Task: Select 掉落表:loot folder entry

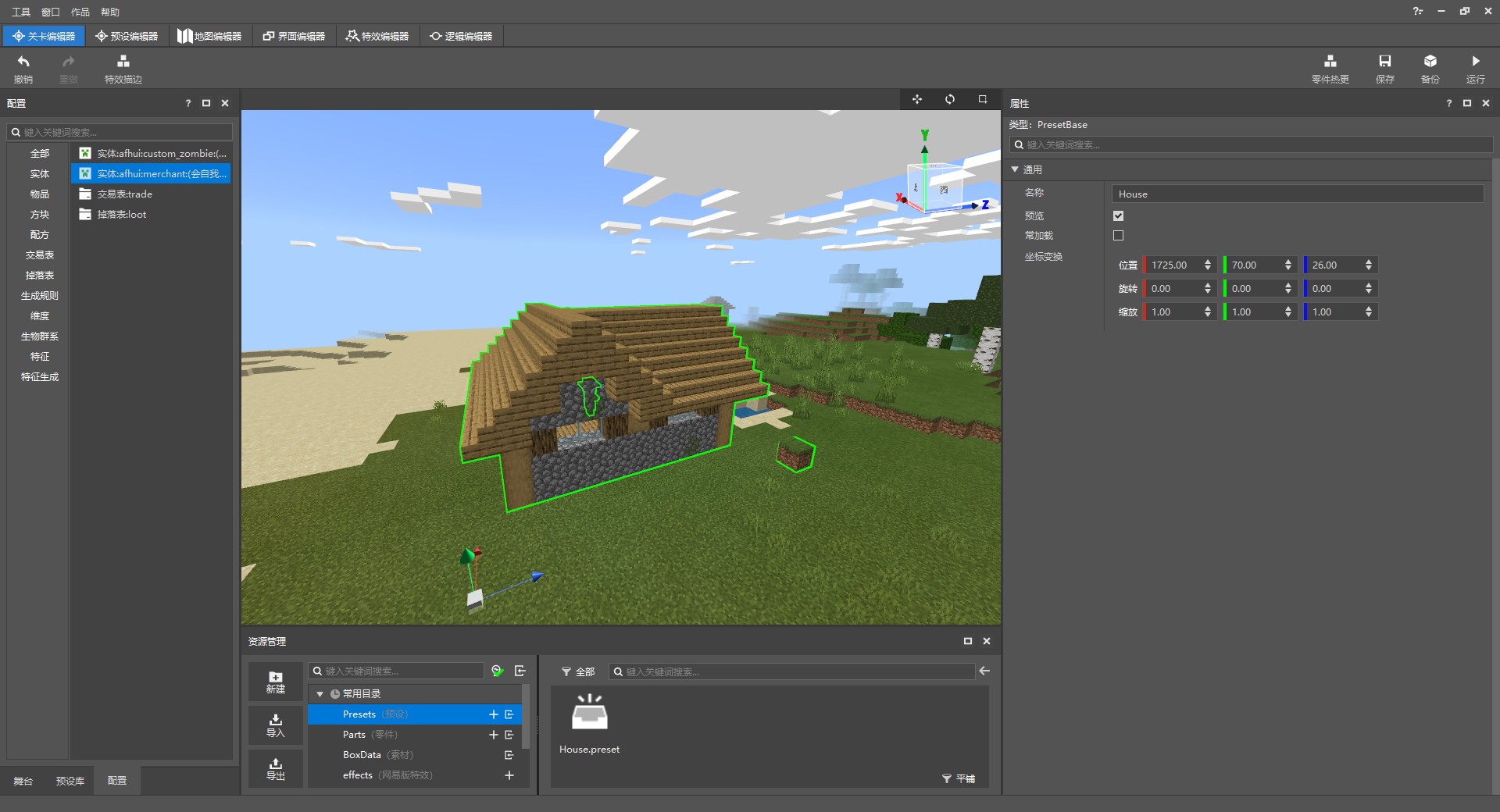Action: coord(152,215)
